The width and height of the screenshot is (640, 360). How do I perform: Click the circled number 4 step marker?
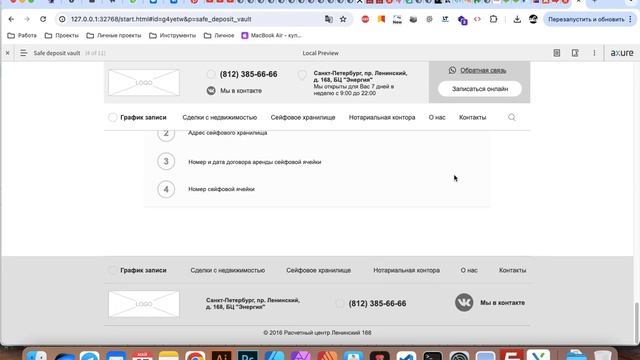pyautogui.click(x=166, y=189)
